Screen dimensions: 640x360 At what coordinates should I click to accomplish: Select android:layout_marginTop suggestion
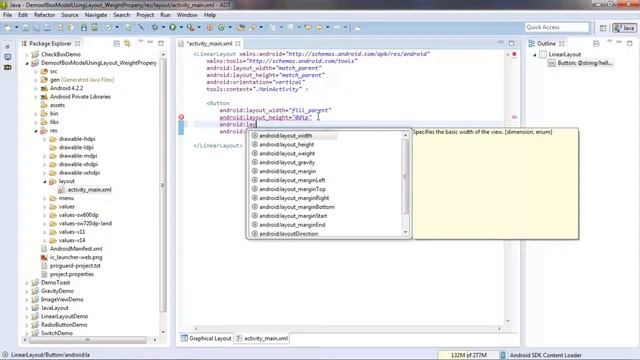click(292, 189)
